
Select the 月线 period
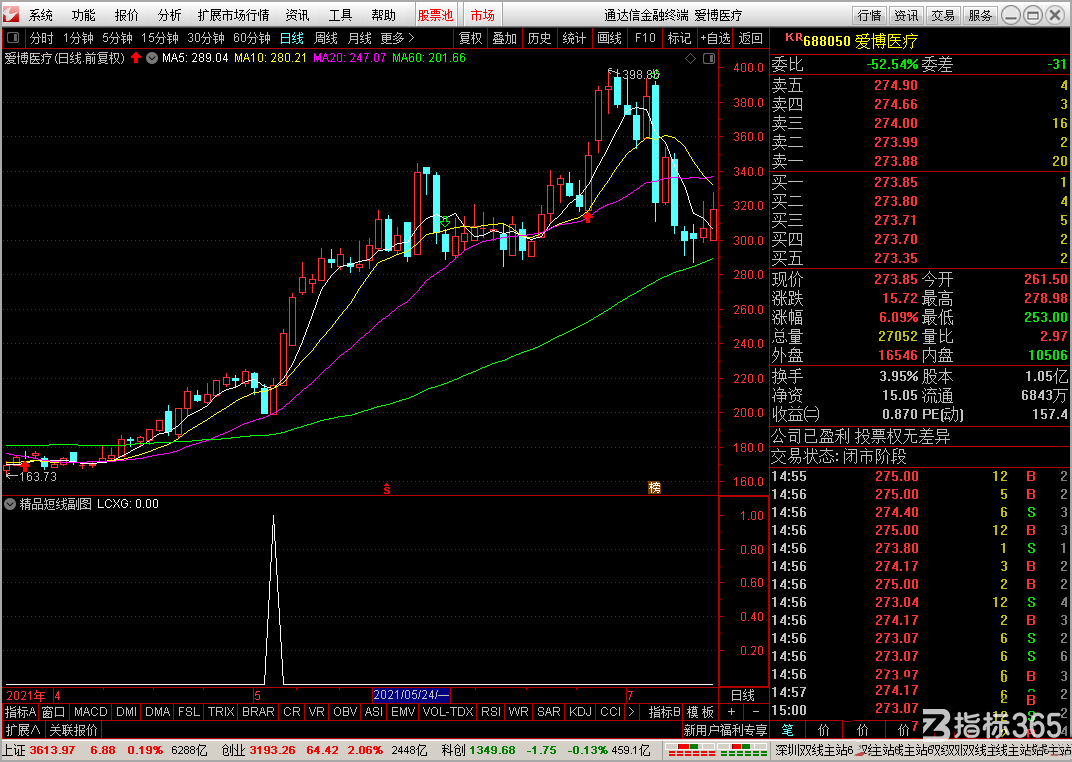tap(360, 38)
